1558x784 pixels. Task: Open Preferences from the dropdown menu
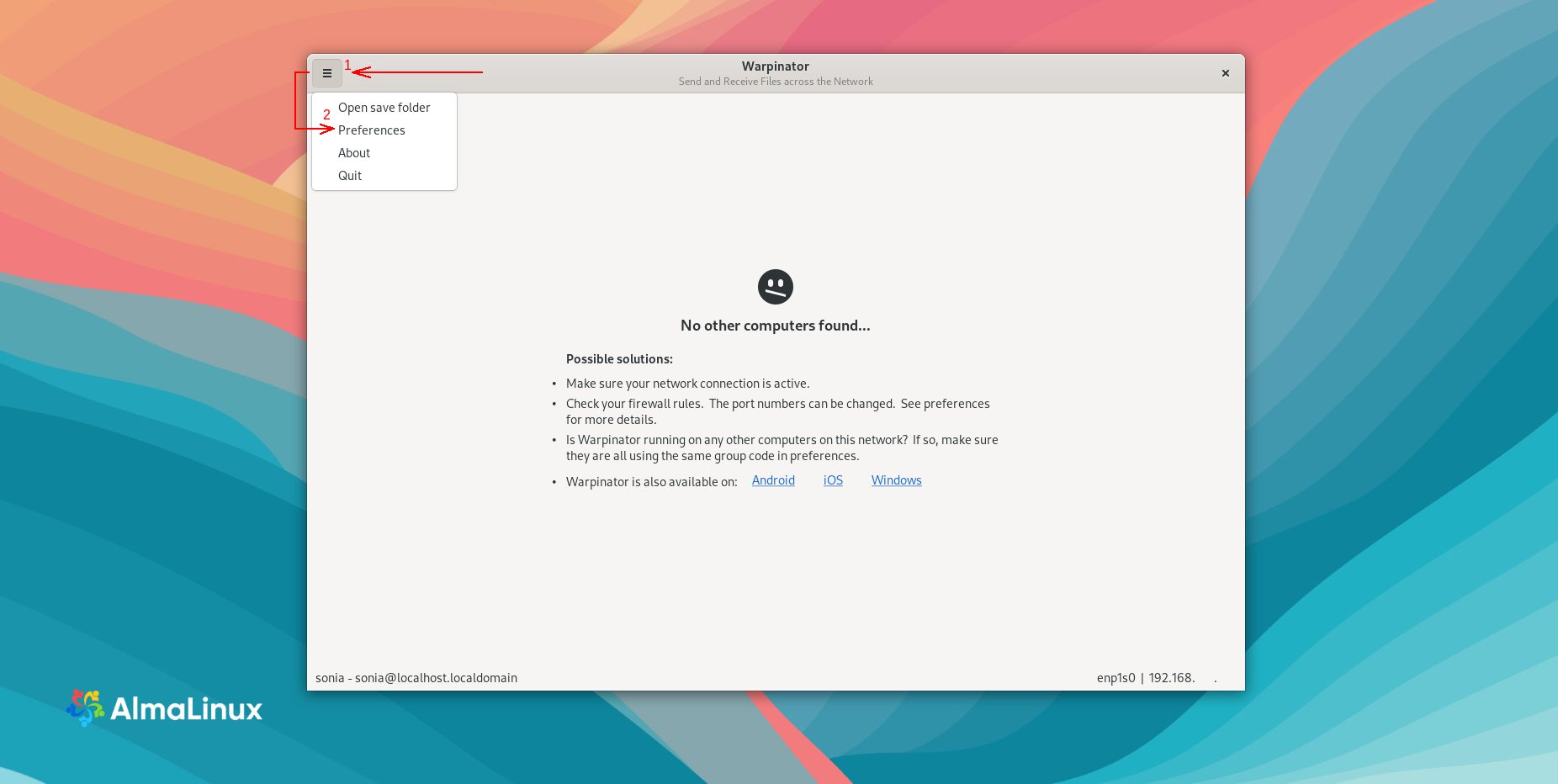coord(371,130)
